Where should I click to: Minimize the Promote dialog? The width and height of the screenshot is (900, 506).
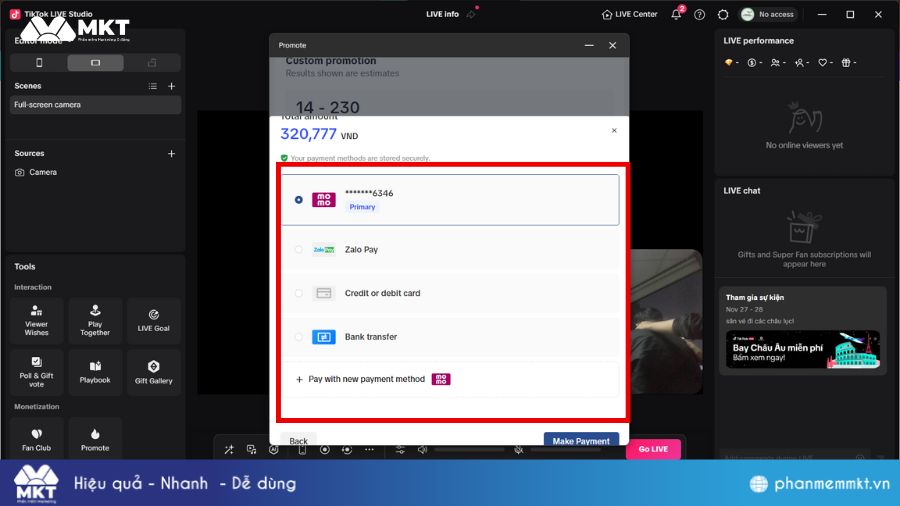tap(589, 45)
